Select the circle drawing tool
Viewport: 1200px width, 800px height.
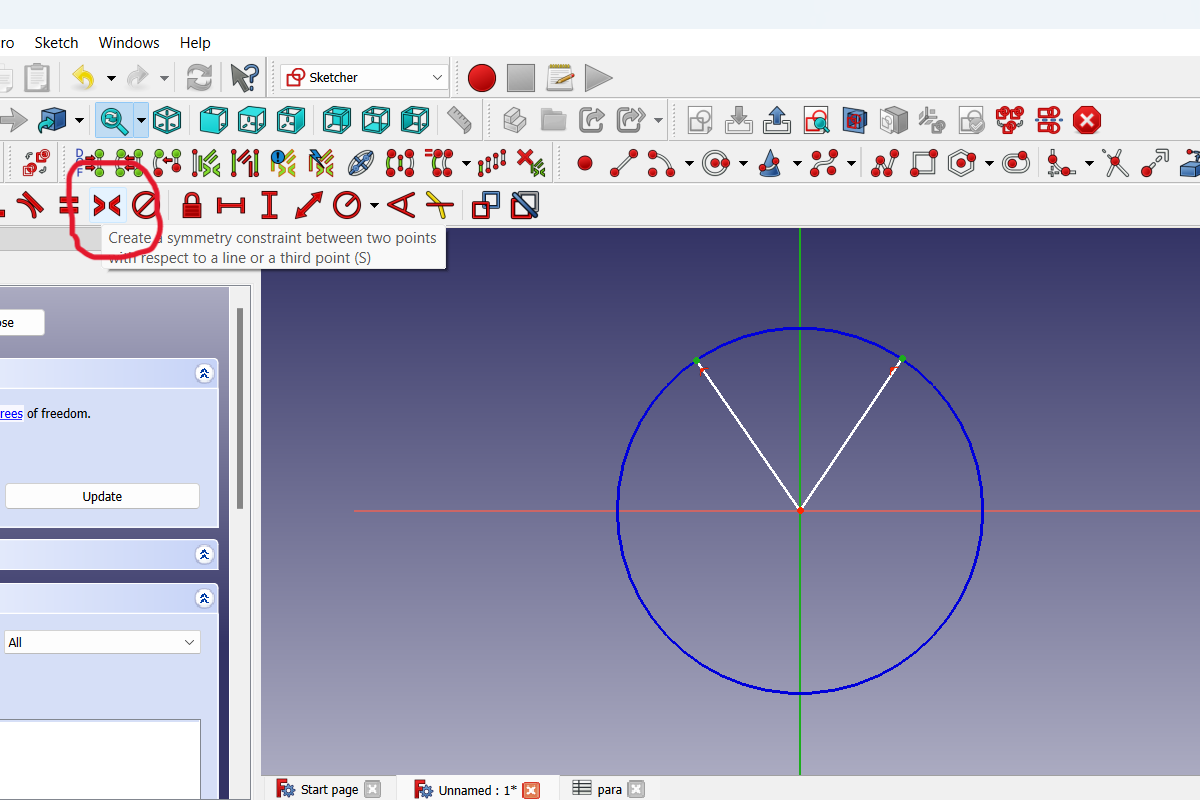point(716,162)
